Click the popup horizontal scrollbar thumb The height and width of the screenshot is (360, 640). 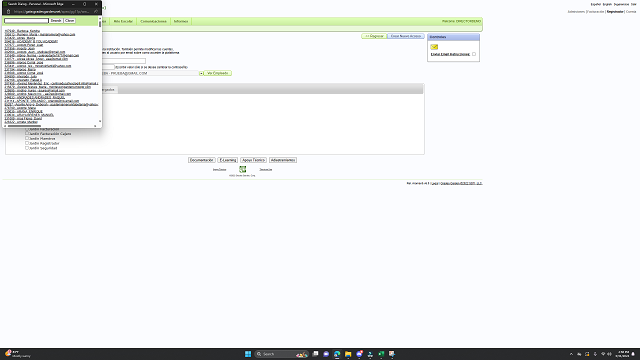[24, 126]
